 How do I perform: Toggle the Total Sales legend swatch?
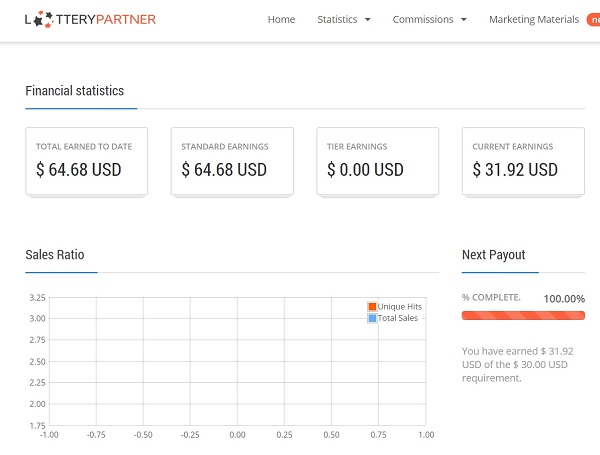tap(372, 318)
